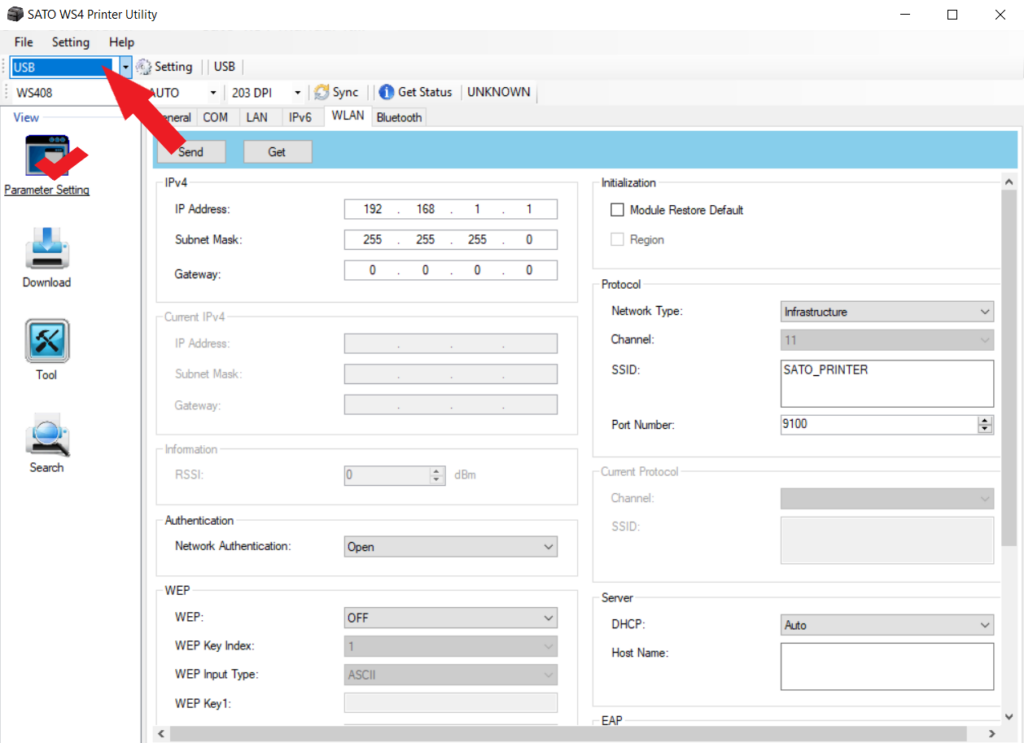1024x743 pixels.
Task: Click the vertical scrollbar down arrow
Action: pyautogui.click(x=1009, y=717)
